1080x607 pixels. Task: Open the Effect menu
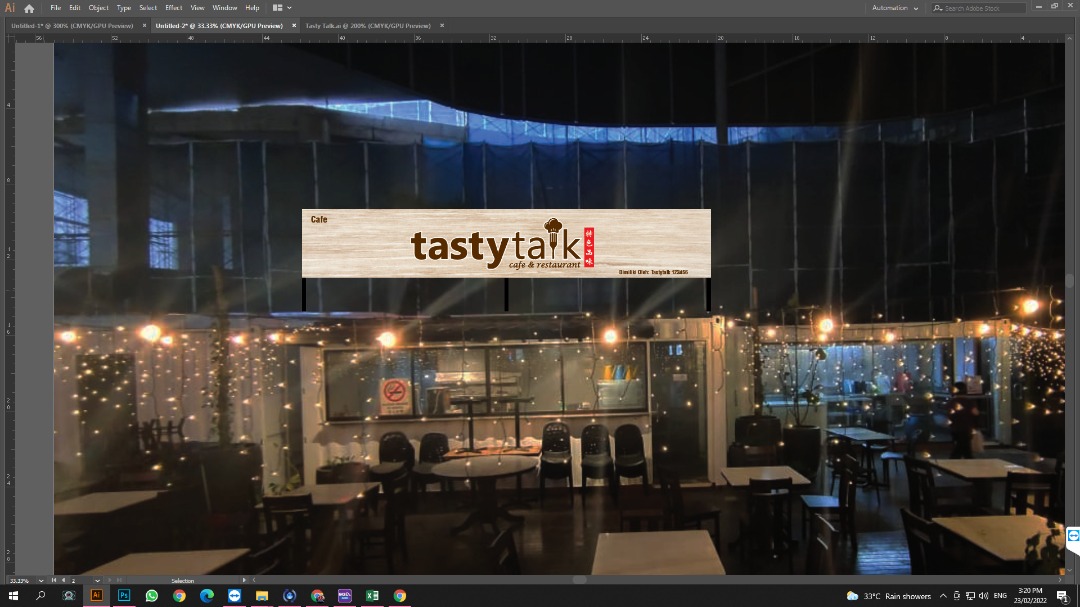click(173, 7)
